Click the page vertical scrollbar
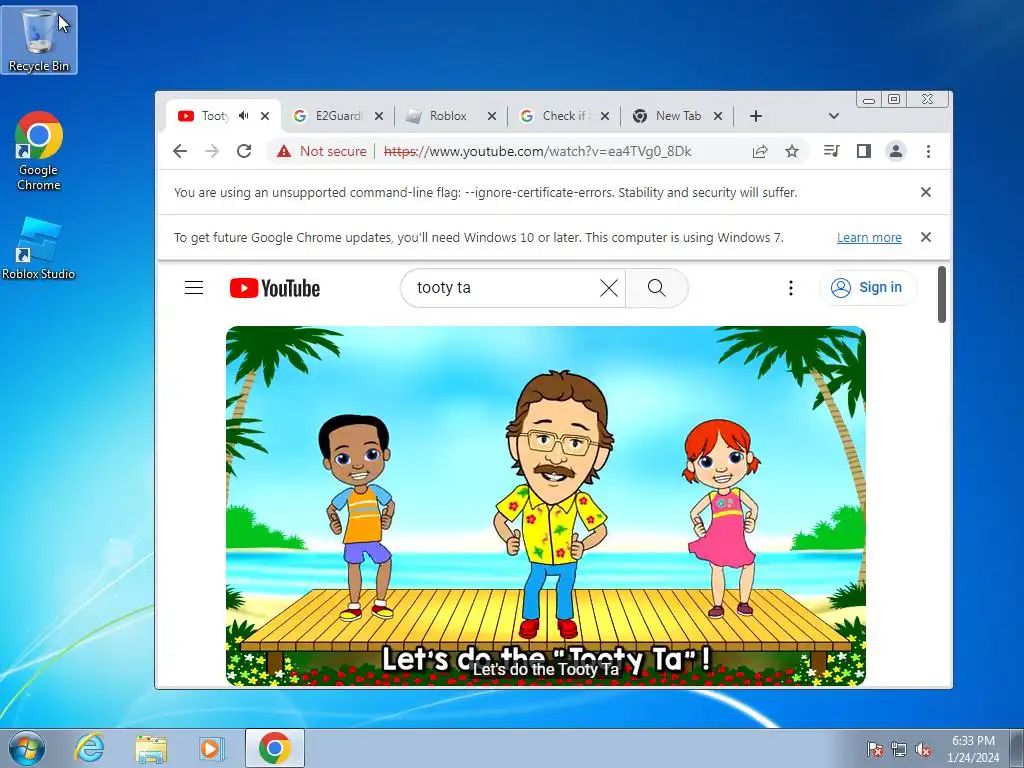The image size is (1024, 768). [x=942, y=294]
